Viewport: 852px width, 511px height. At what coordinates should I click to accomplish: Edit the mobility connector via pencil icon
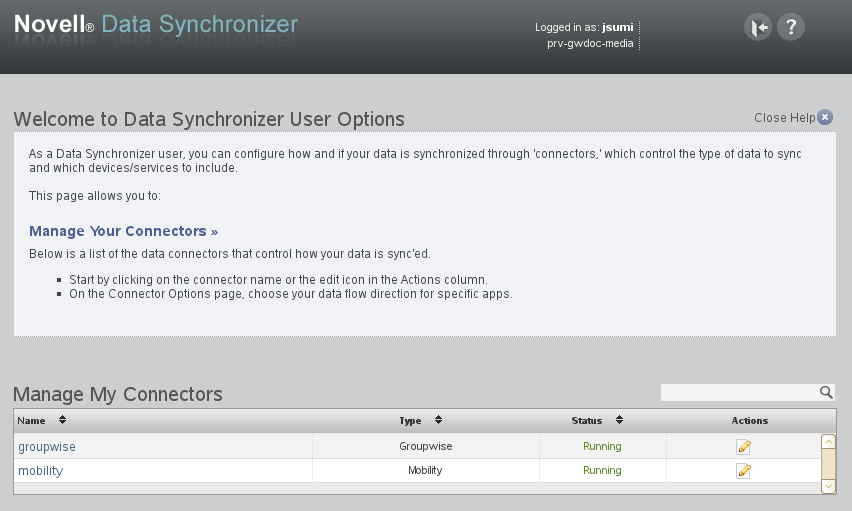(x=743, y=471)
